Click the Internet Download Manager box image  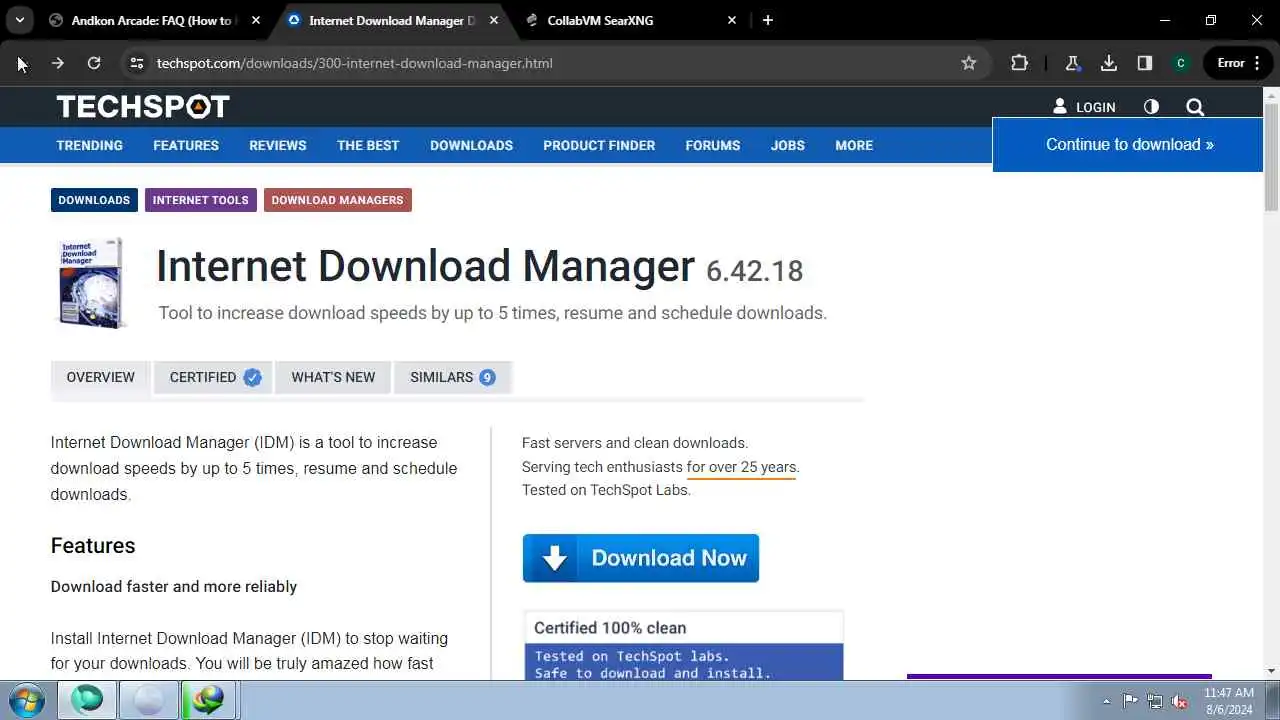tap(90, 282)
